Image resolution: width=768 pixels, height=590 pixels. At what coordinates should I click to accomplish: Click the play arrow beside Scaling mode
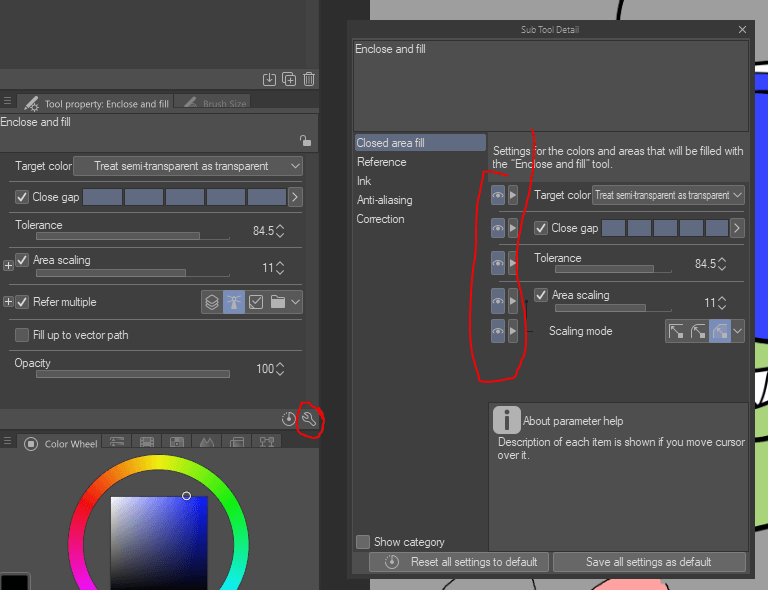512,331
